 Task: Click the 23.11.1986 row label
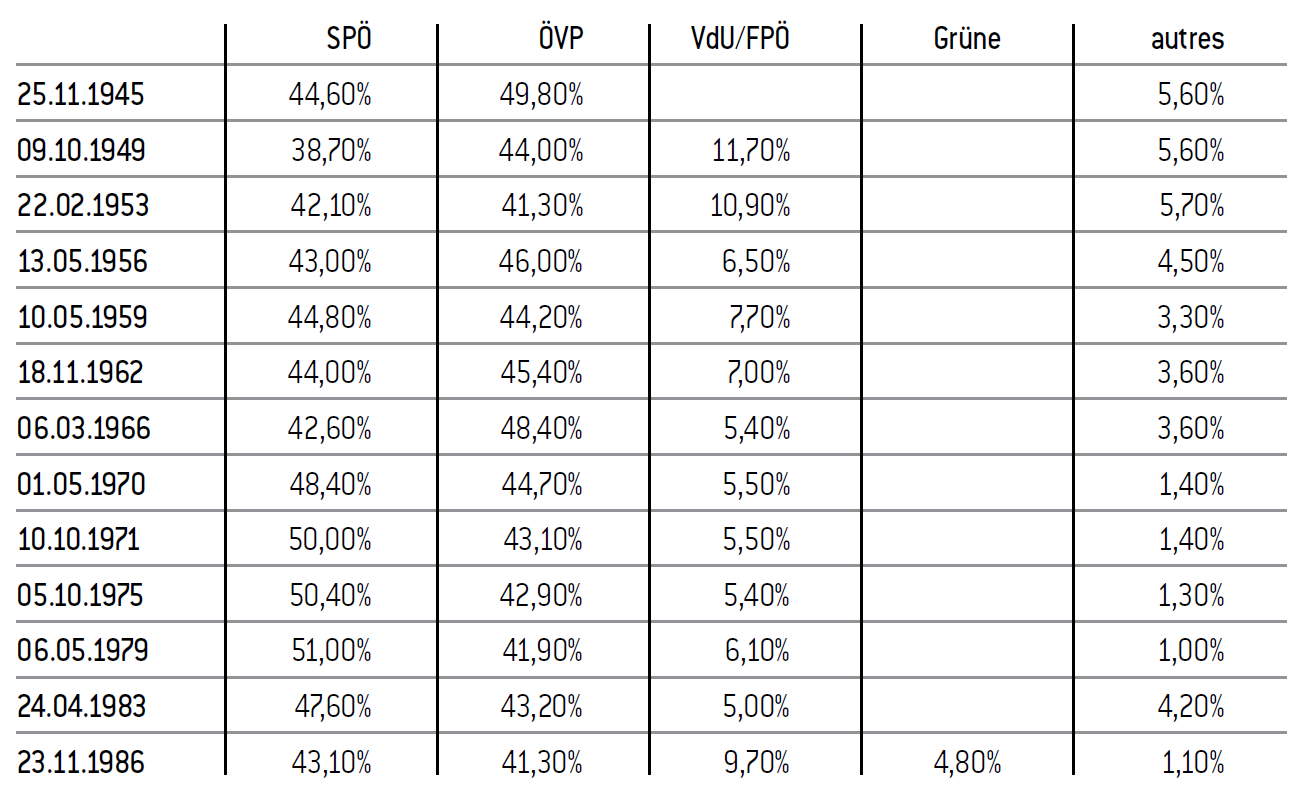[81, 762]
